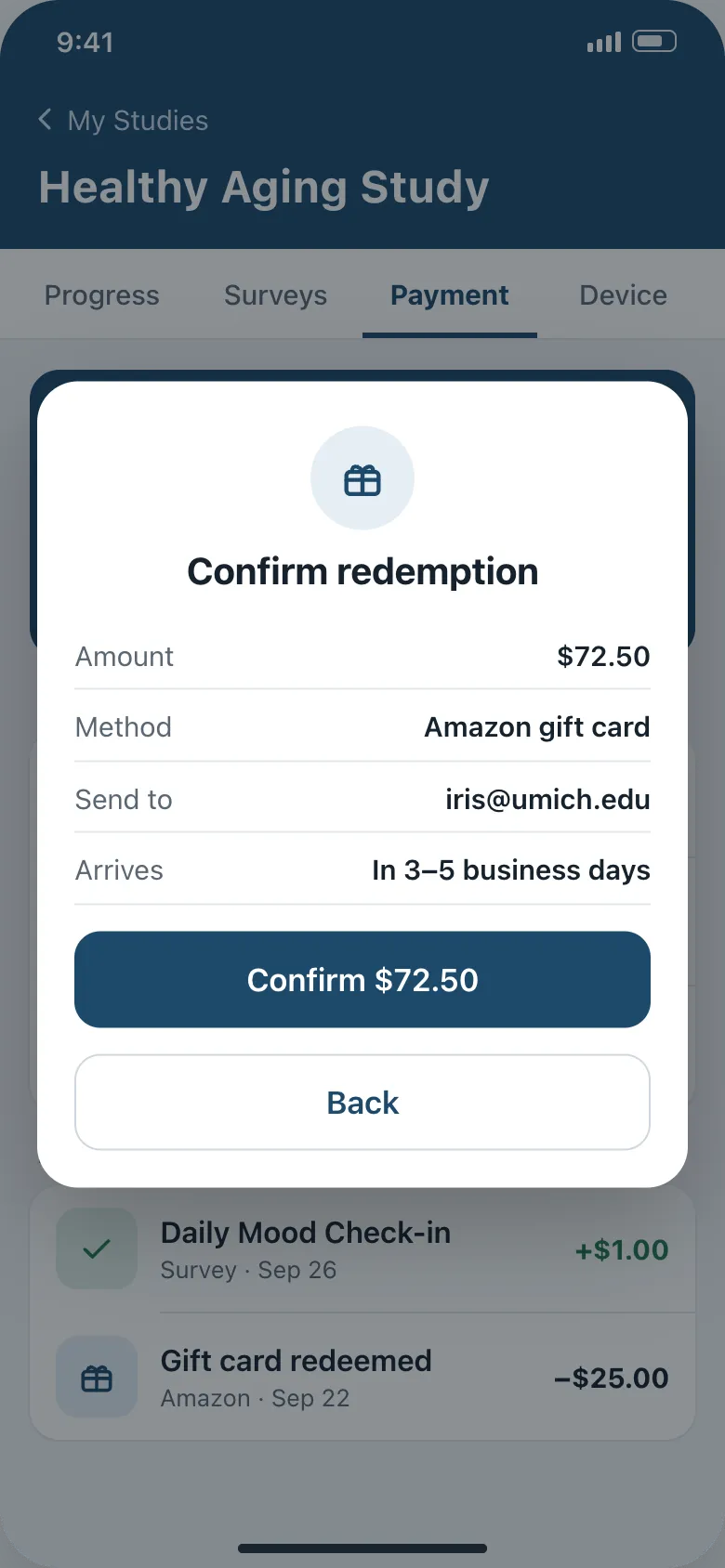Click the green checkmark icon for Daily Mood Check-in
Image resolution: width=725 pixels, height=1568 pixels.
pyautogui.click(x=97, y=1249)
